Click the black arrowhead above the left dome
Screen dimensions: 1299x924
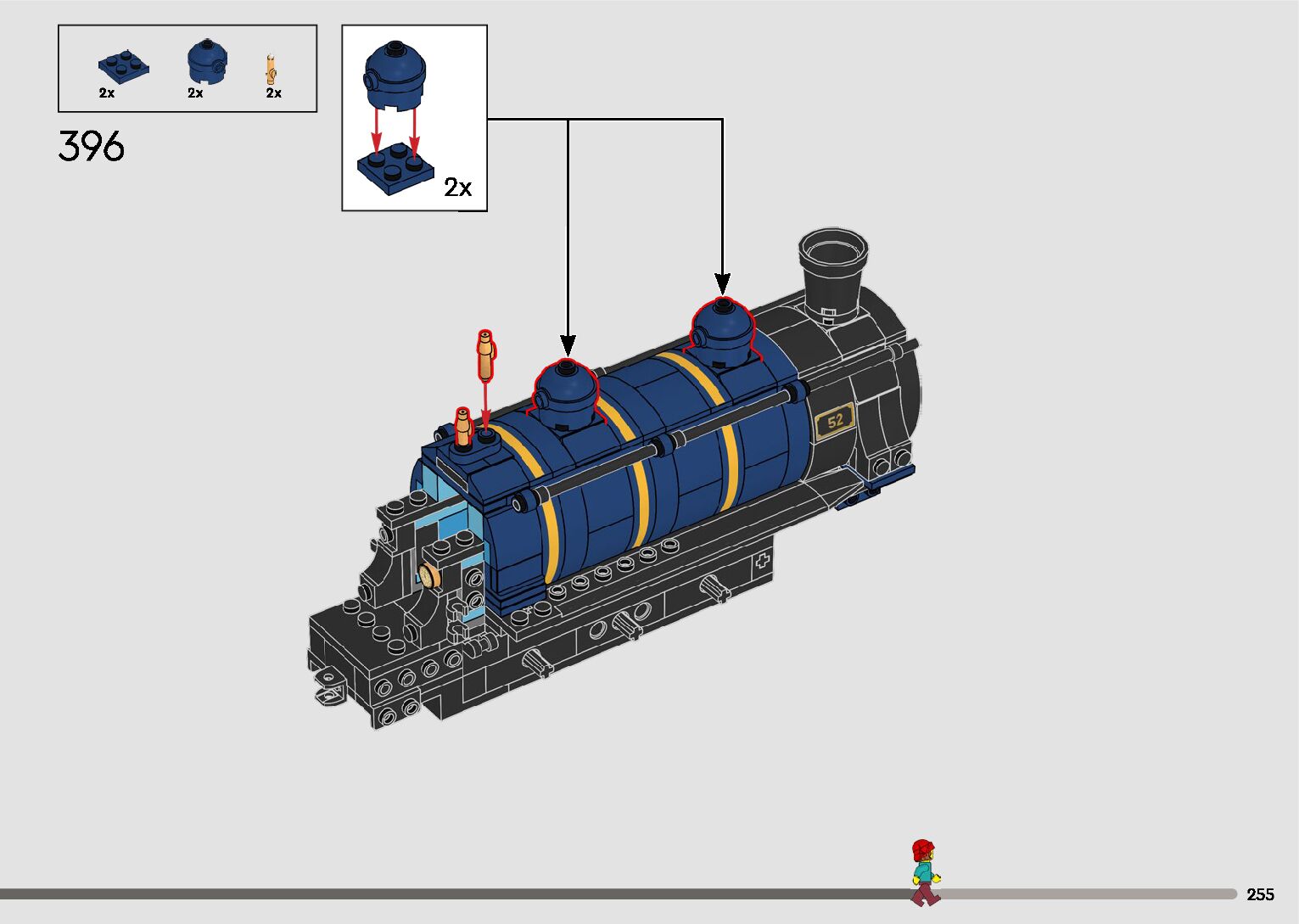point(568,344)
